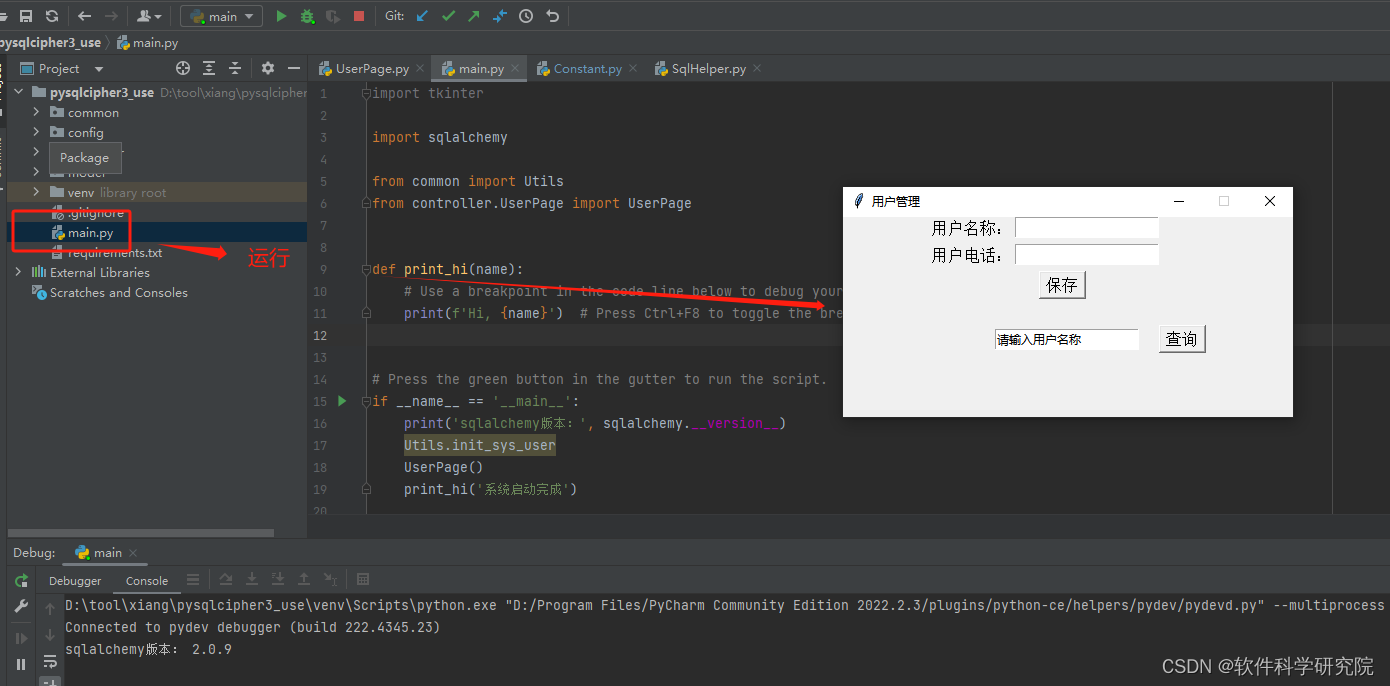Save all files with the floppy disk icon
This screenshot has width=1390, height=686.
tap(27, 16)
